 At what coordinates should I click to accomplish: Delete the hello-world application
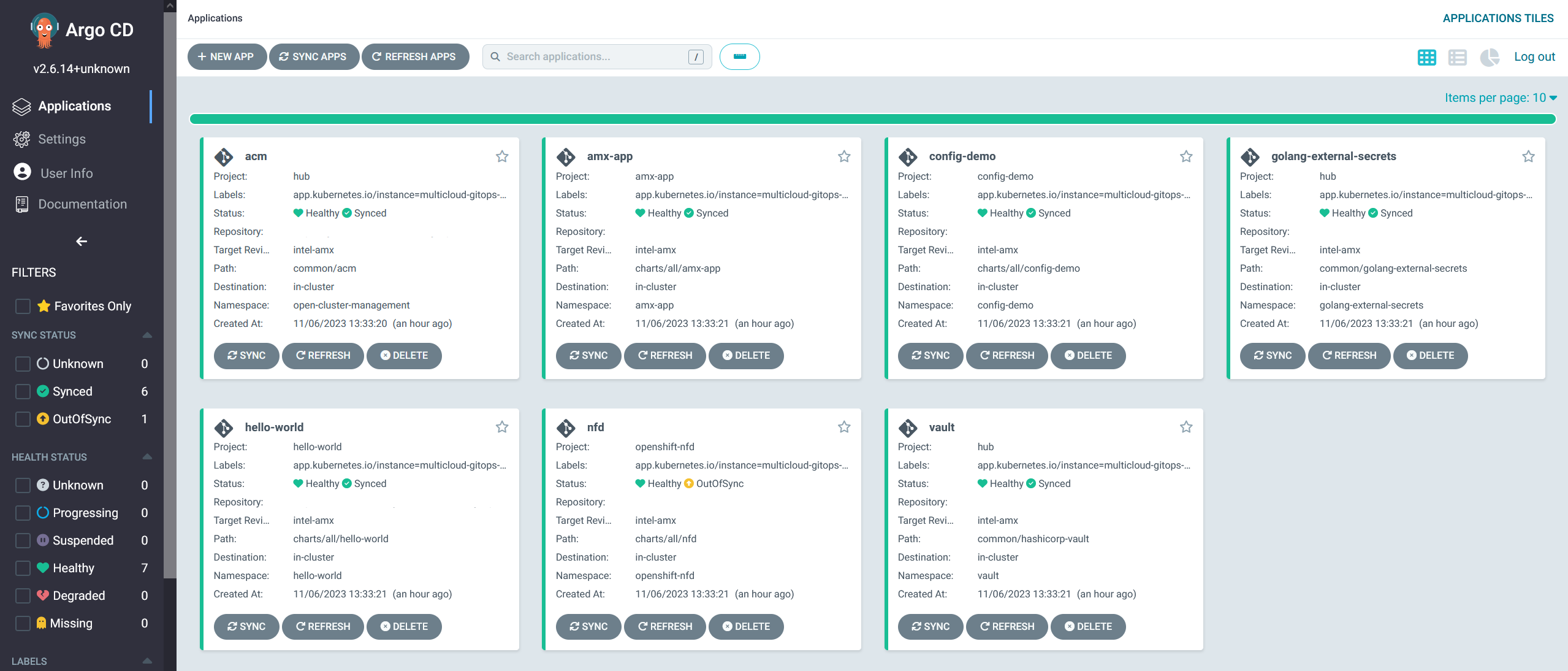point(404,626)
